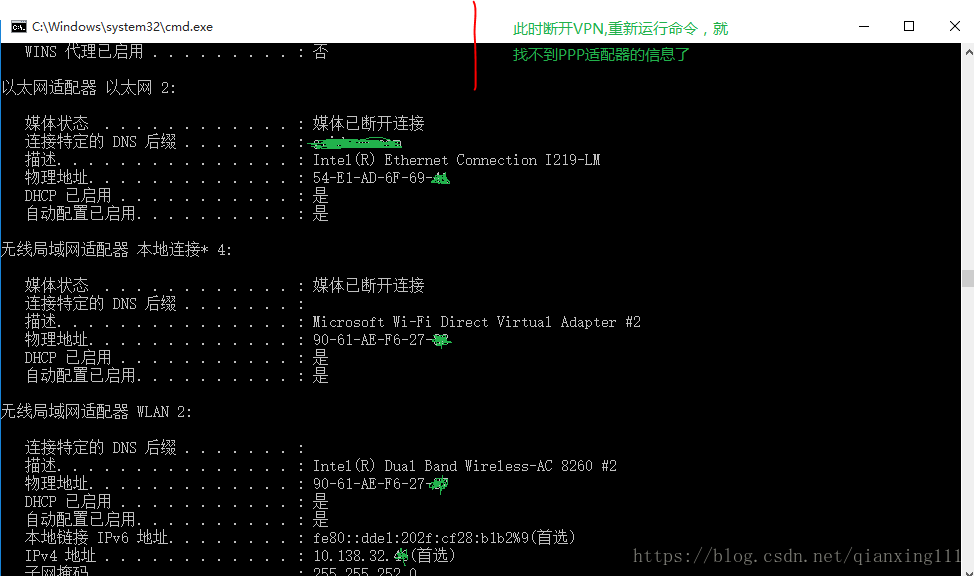Click the blog.csdn.net watermark link

[797, 555]
